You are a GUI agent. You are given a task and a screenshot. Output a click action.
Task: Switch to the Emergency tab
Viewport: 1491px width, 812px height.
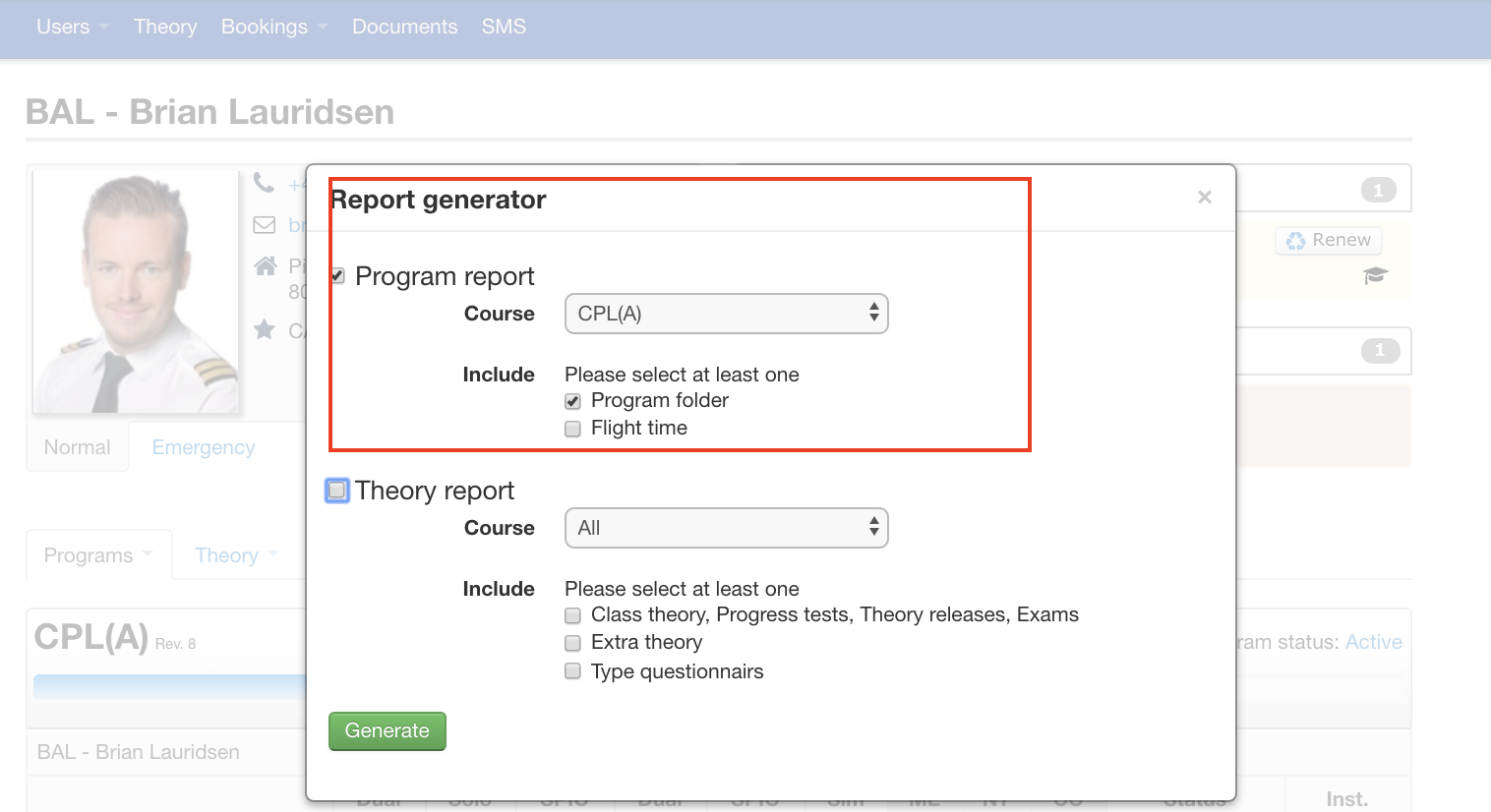204,447
